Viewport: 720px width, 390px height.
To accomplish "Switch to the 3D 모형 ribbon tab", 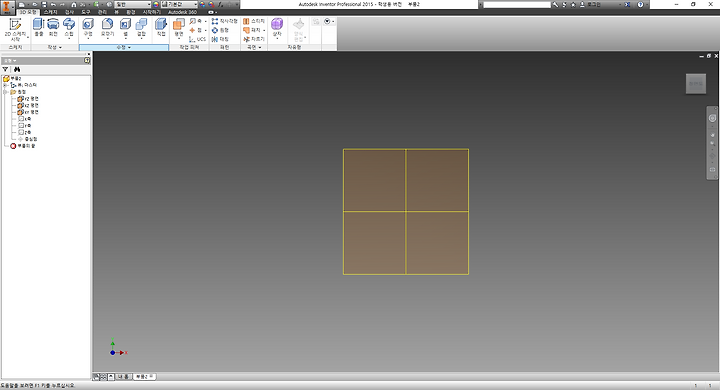I will pyautogui.click(x=28, y=12).
